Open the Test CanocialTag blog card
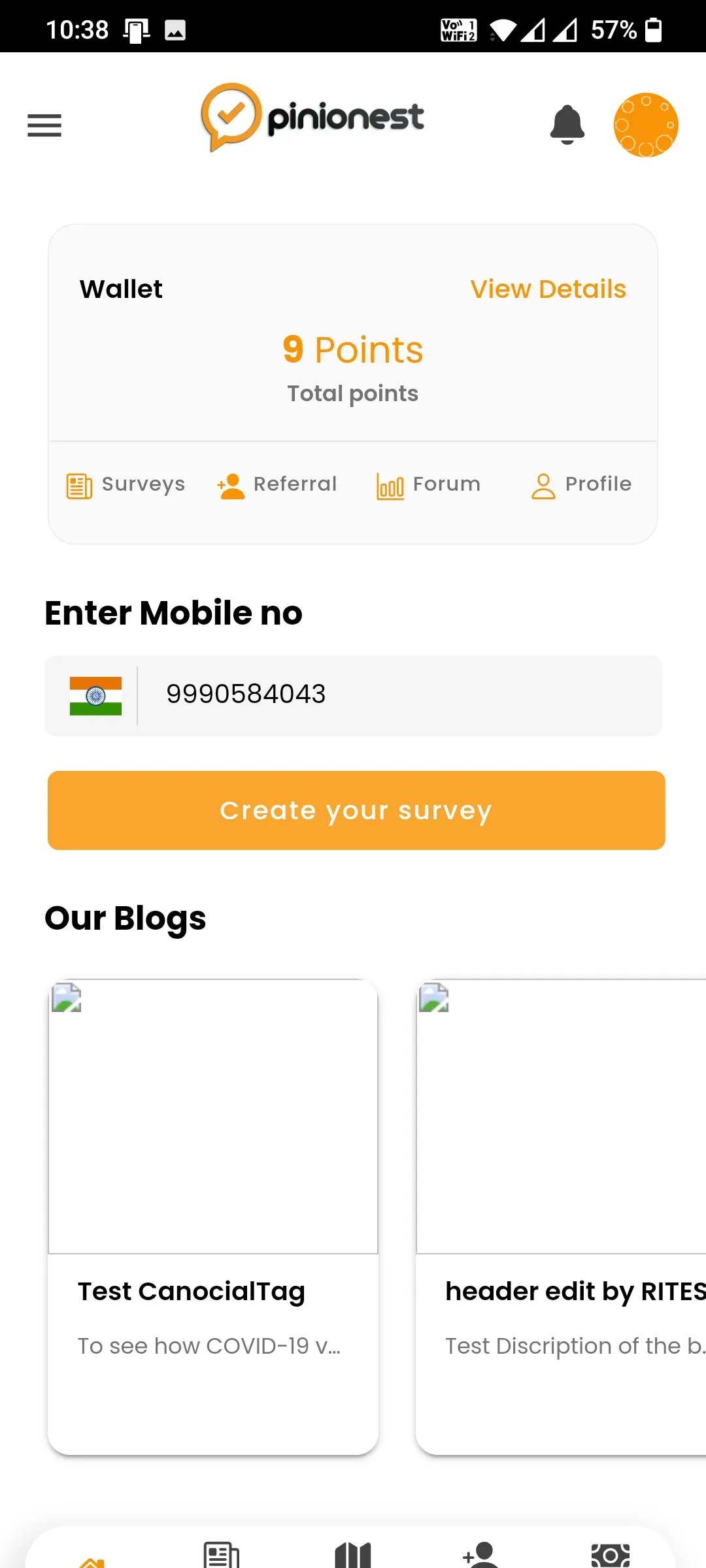706x1568 pixels. point(213,1217)
